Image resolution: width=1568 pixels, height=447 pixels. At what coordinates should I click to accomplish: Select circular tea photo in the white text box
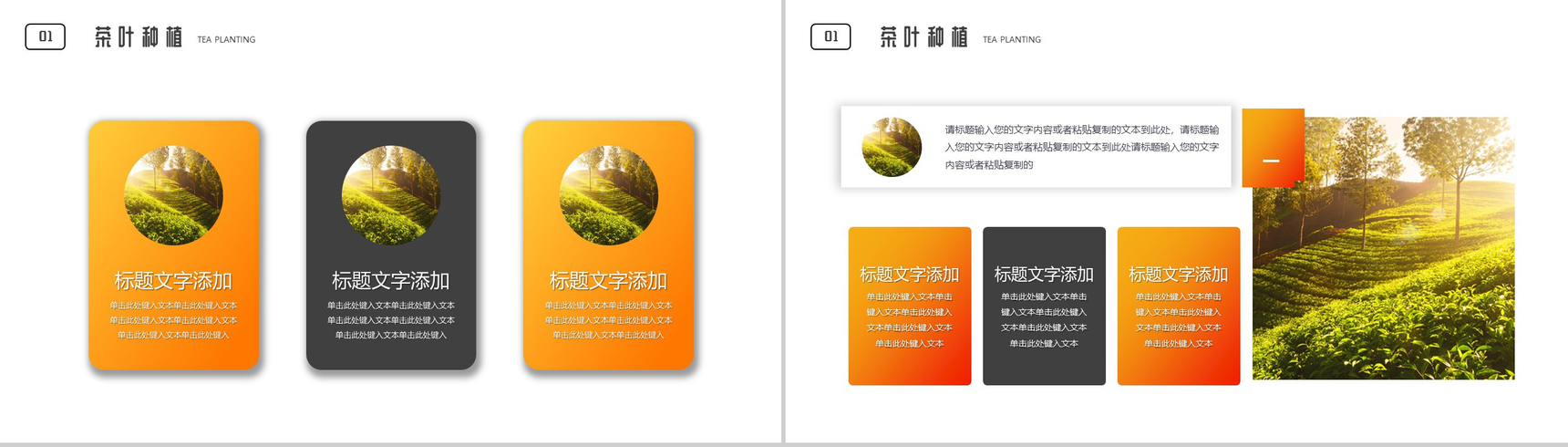click(892, 147)
